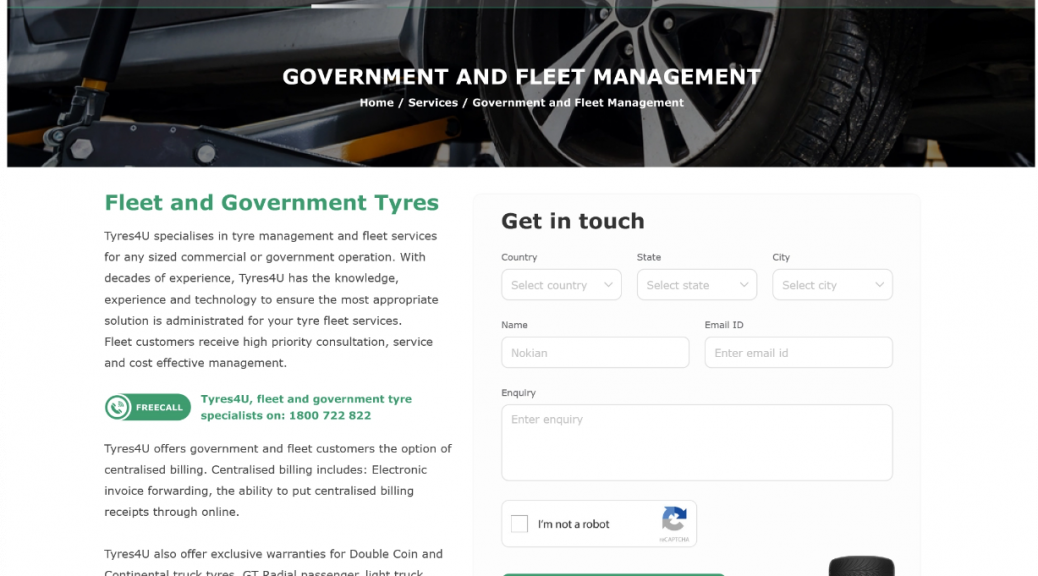Expand the Select state dropdown
The width and height of the screenshot is (1038, 576).
click(x=696, y=285)
